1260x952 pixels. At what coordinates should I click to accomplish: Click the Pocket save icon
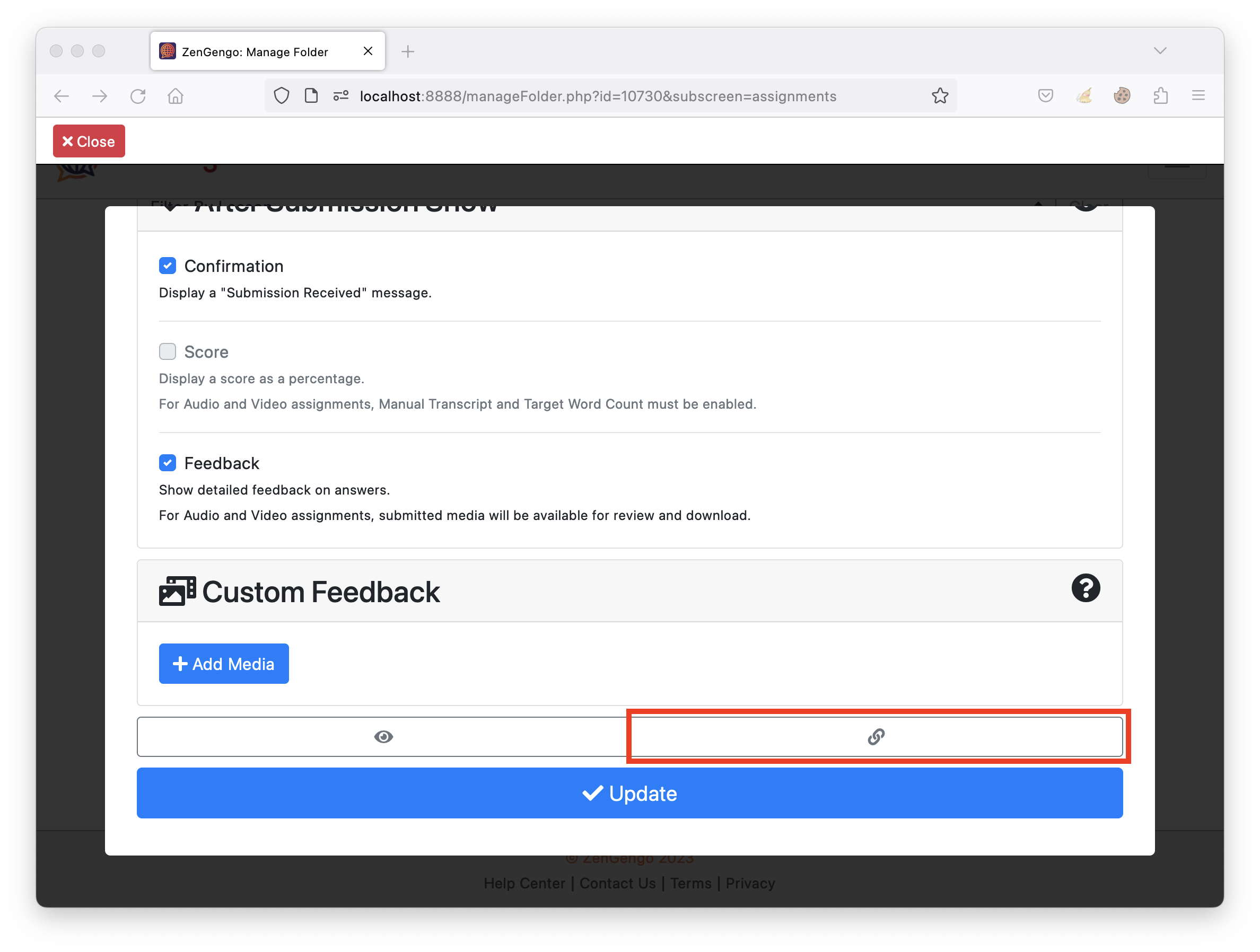tap(1045, 95)
